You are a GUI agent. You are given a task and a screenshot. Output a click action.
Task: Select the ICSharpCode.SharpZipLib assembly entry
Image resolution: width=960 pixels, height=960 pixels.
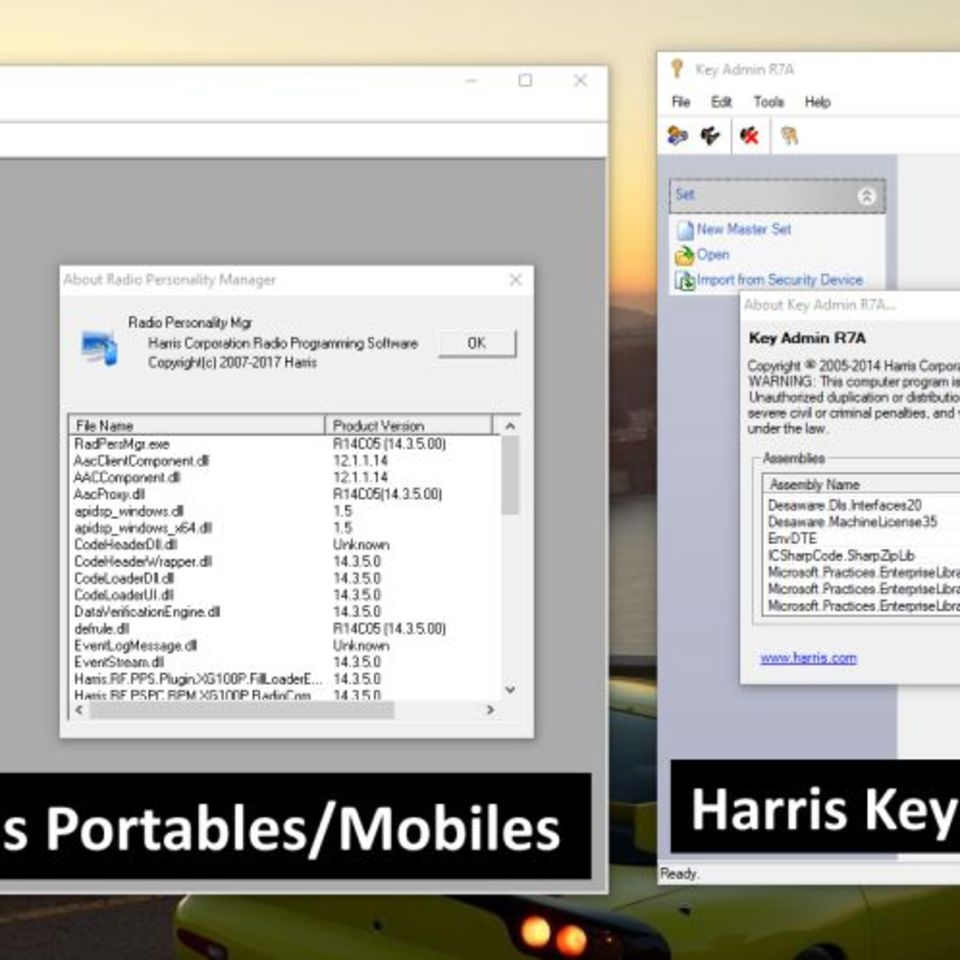coord(838,553)
